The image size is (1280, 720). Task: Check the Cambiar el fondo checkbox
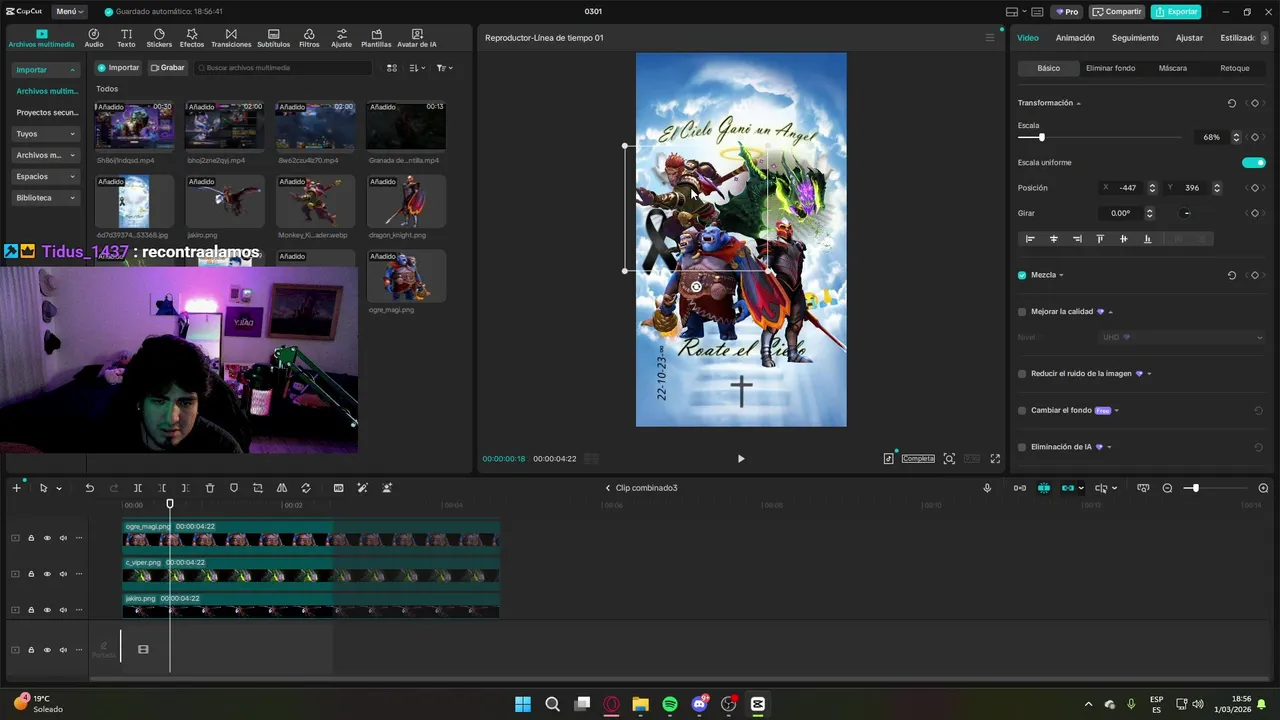coord(1022,410)
